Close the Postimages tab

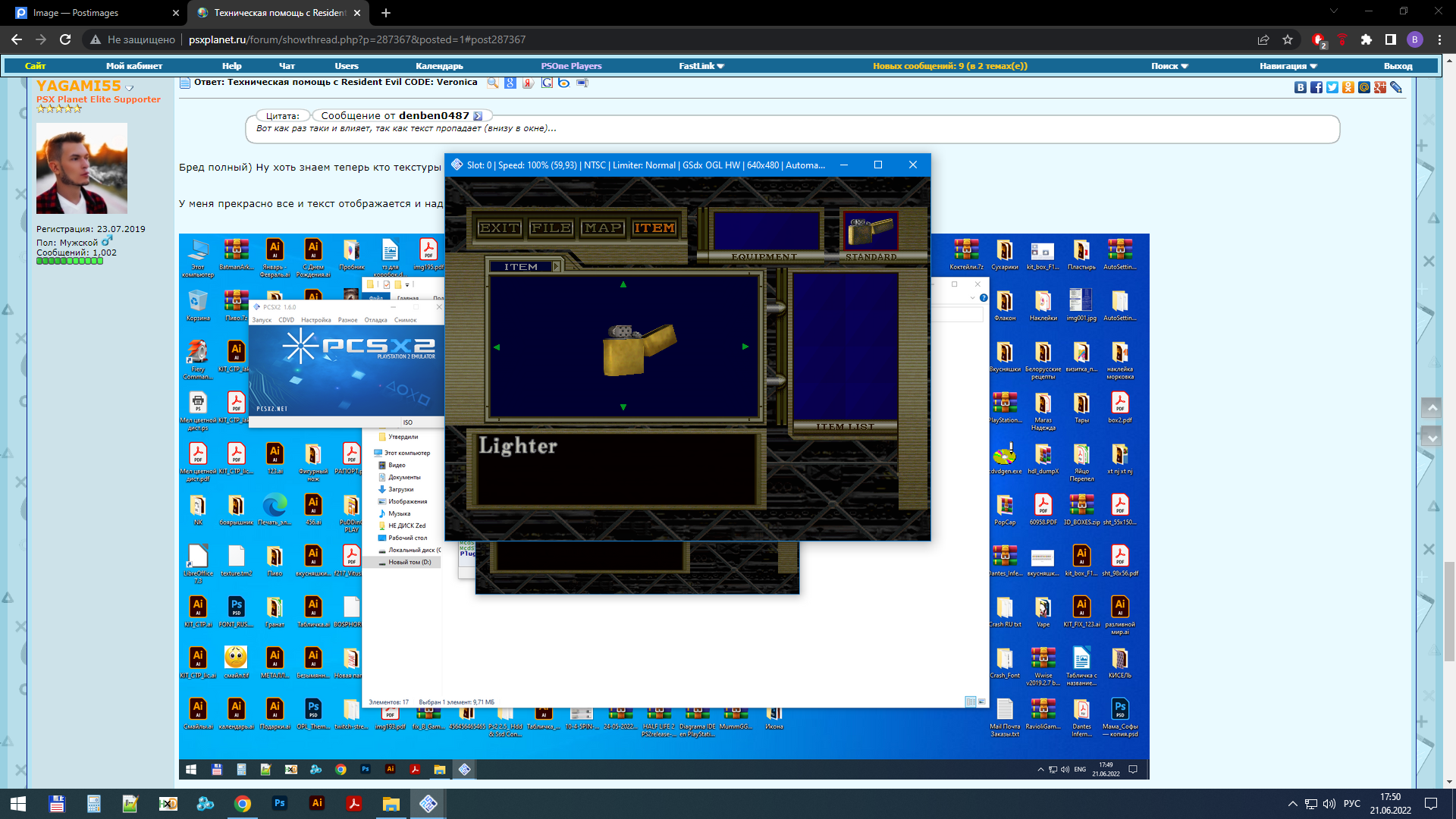[175, 13]
